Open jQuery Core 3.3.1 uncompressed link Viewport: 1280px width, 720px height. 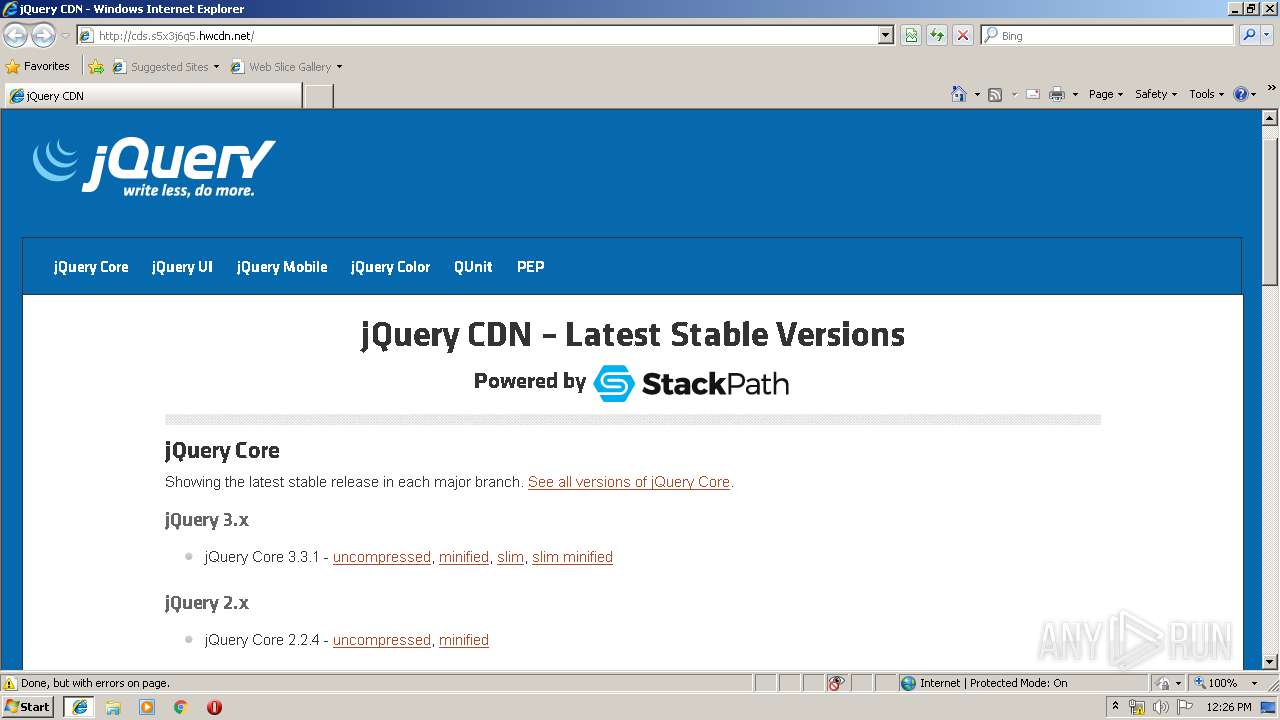382,557
